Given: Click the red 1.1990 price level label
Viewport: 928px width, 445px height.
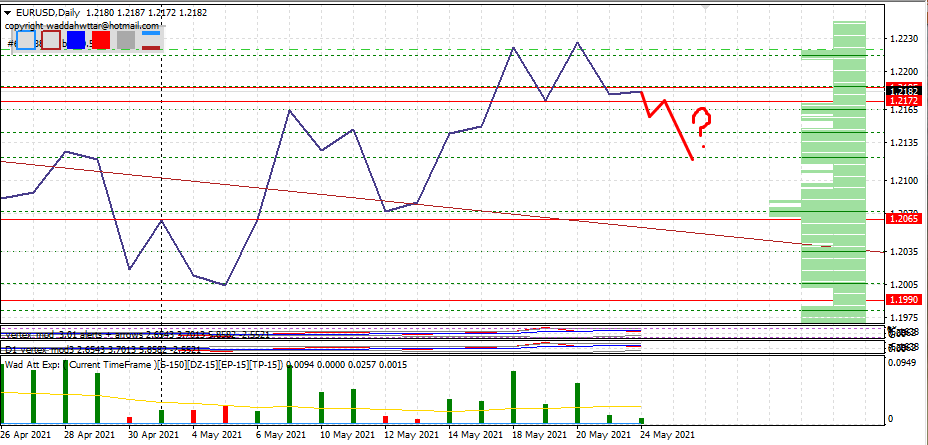Looking at the screenshot, I should click(x=904, y=299).
